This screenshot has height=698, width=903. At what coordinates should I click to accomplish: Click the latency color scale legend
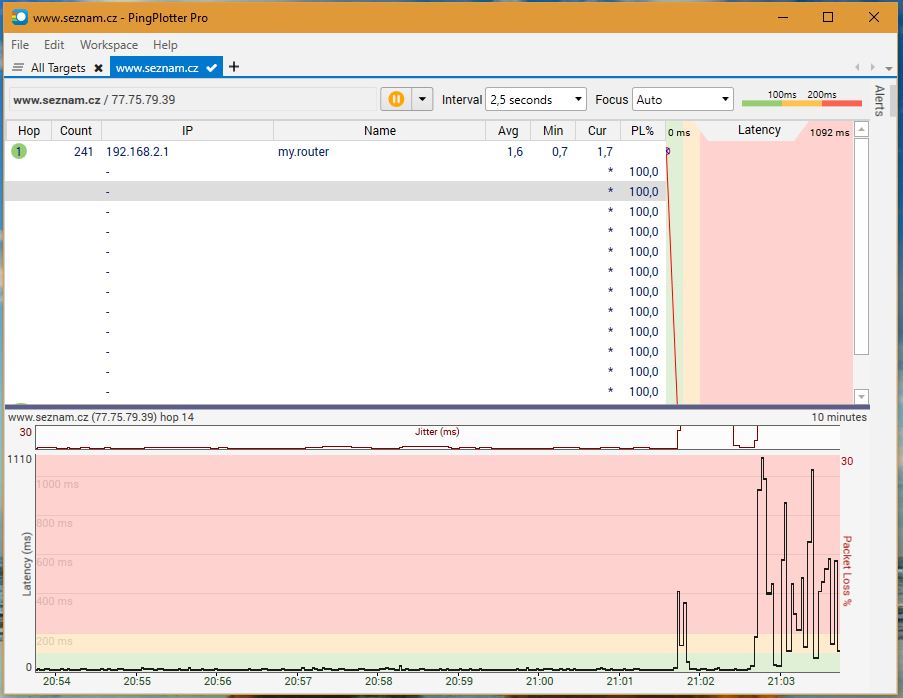[x=801, y=99]
